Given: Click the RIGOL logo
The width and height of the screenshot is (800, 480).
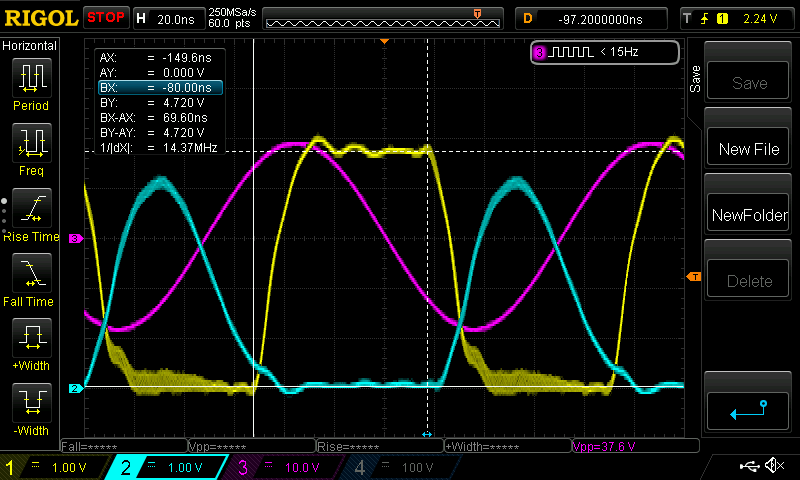Looking at the screenshot, I should [41, 18].
